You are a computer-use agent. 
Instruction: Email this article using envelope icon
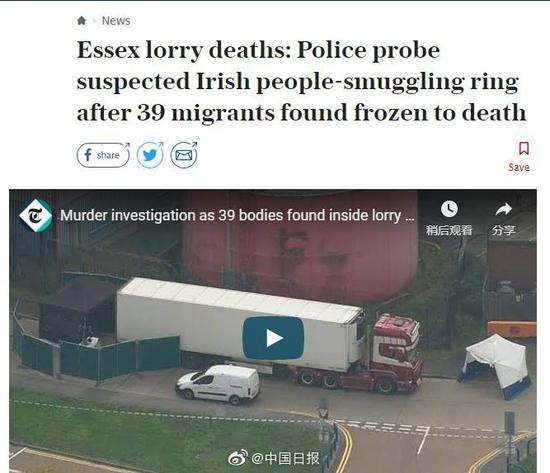click(x=184, y=155)
